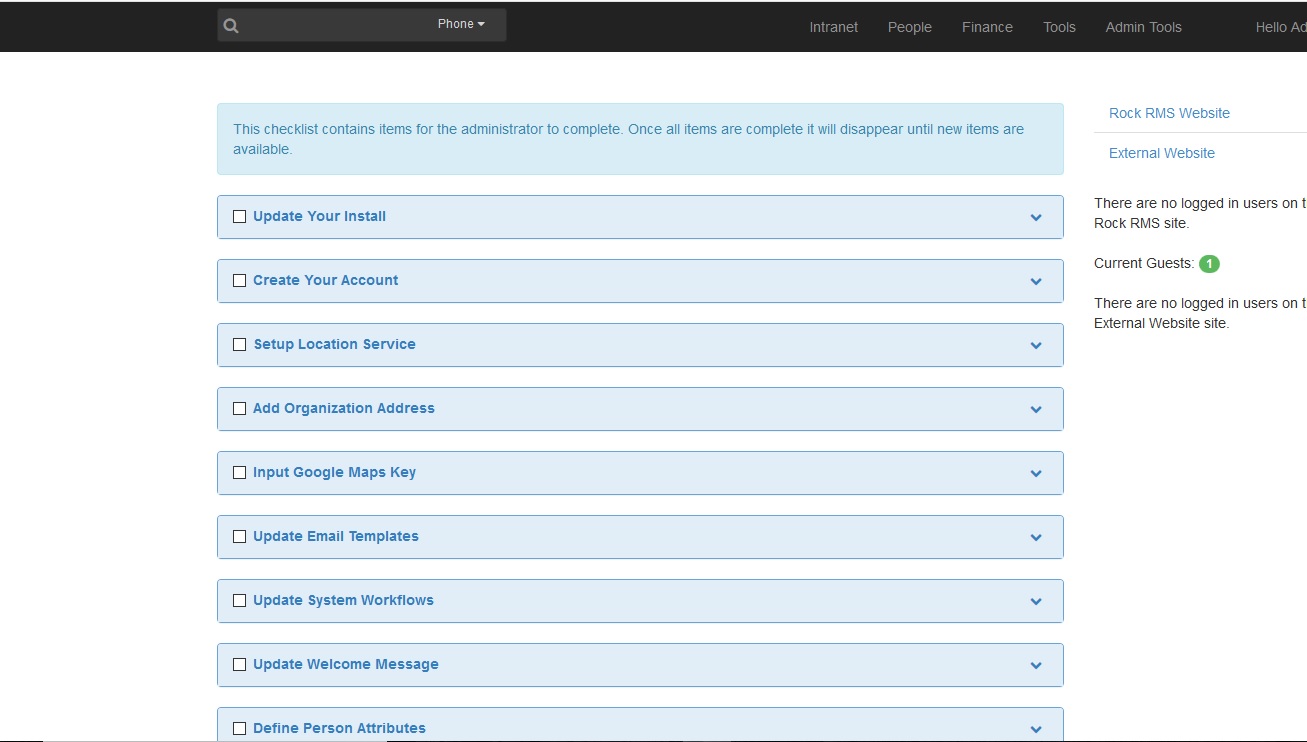The height and width of the screenshot is (742, 1307).
Task: Expand Update Your Install chevron
Action: tap(1036, 217)
